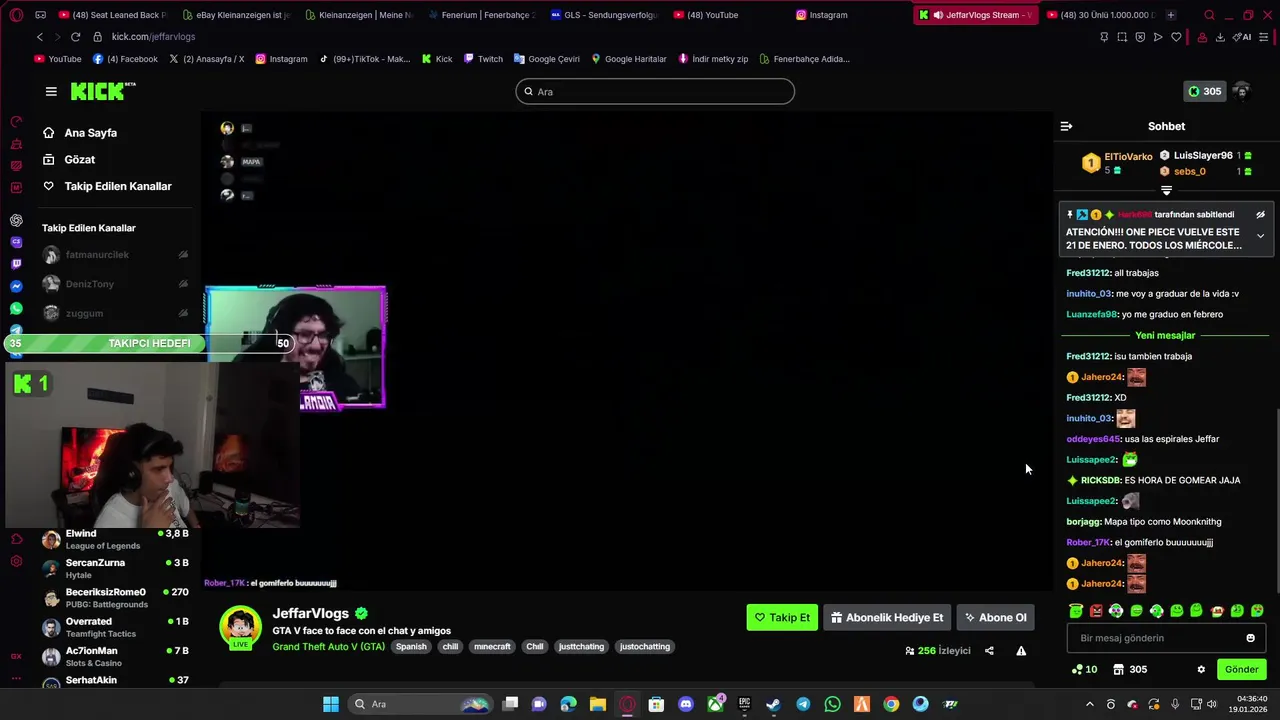This screenshot has height=720, width=1280.
Task: Open the Gözat menu item
Action: tap(79, 160)
